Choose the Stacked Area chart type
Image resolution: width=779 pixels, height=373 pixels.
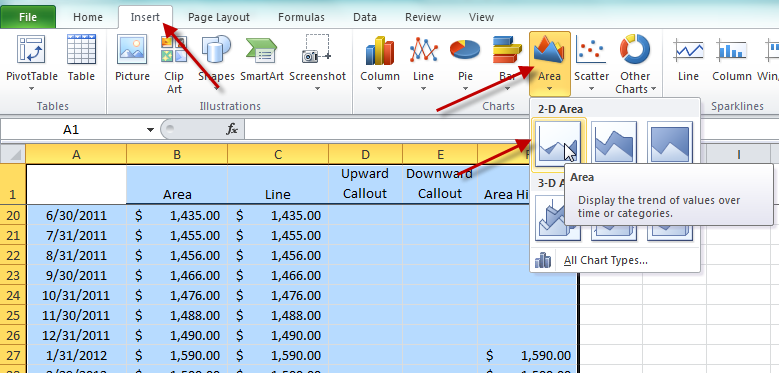(x=614, y=143)
